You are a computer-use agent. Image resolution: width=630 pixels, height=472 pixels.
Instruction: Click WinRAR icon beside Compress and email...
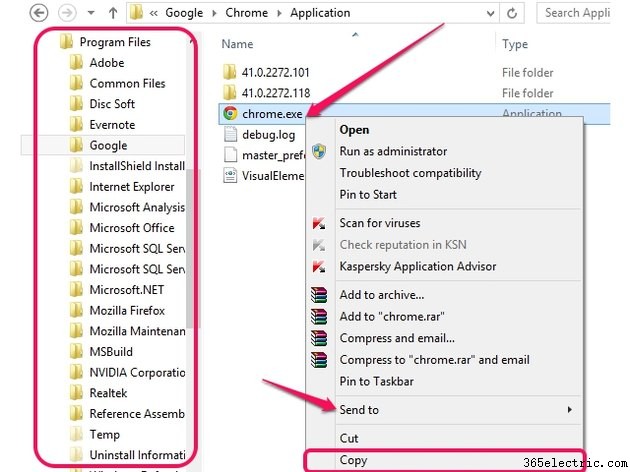point(319,338)
